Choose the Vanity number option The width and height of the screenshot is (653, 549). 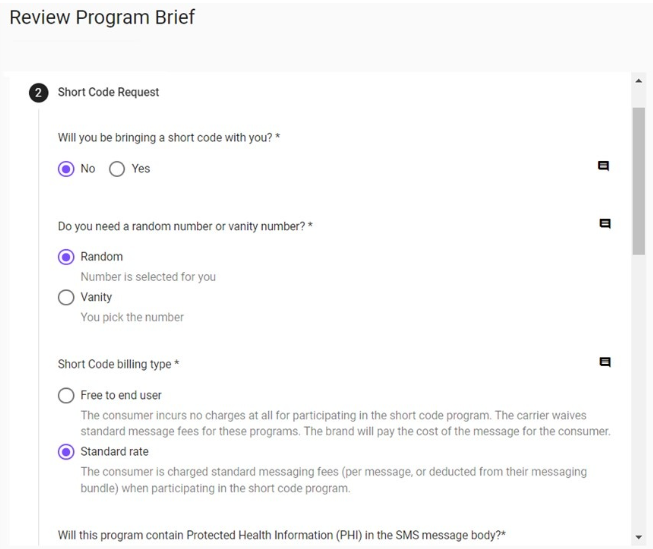67,297
